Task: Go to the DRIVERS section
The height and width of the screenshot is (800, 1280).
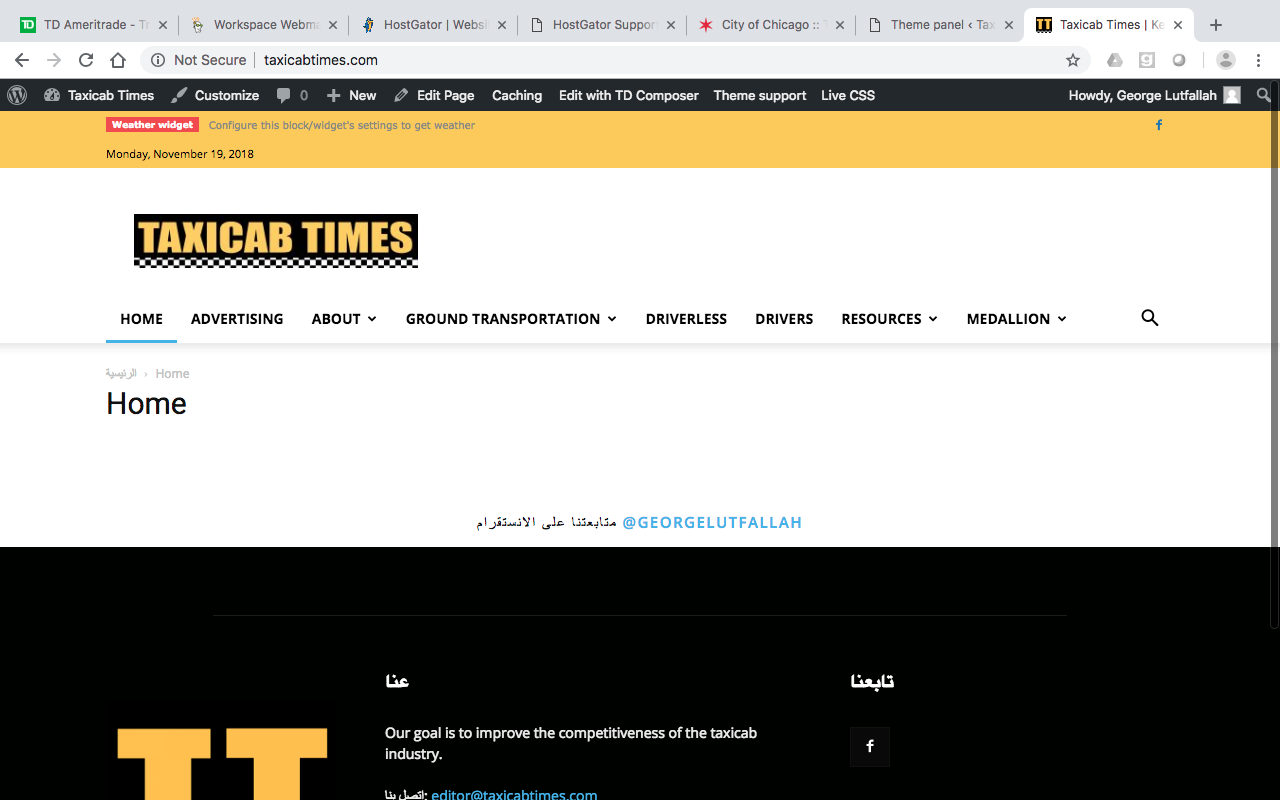Action: (x=784, y=319)
